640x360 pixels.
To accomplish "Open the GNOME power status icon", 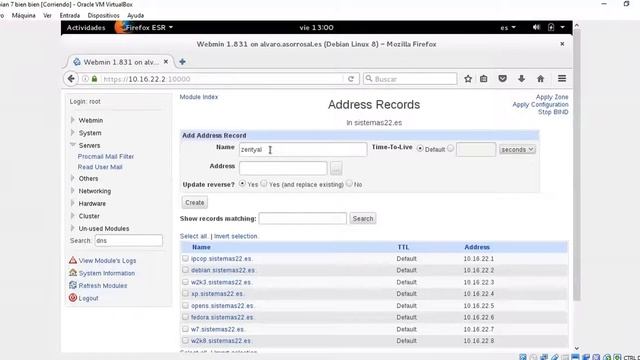I will point(551,27).
